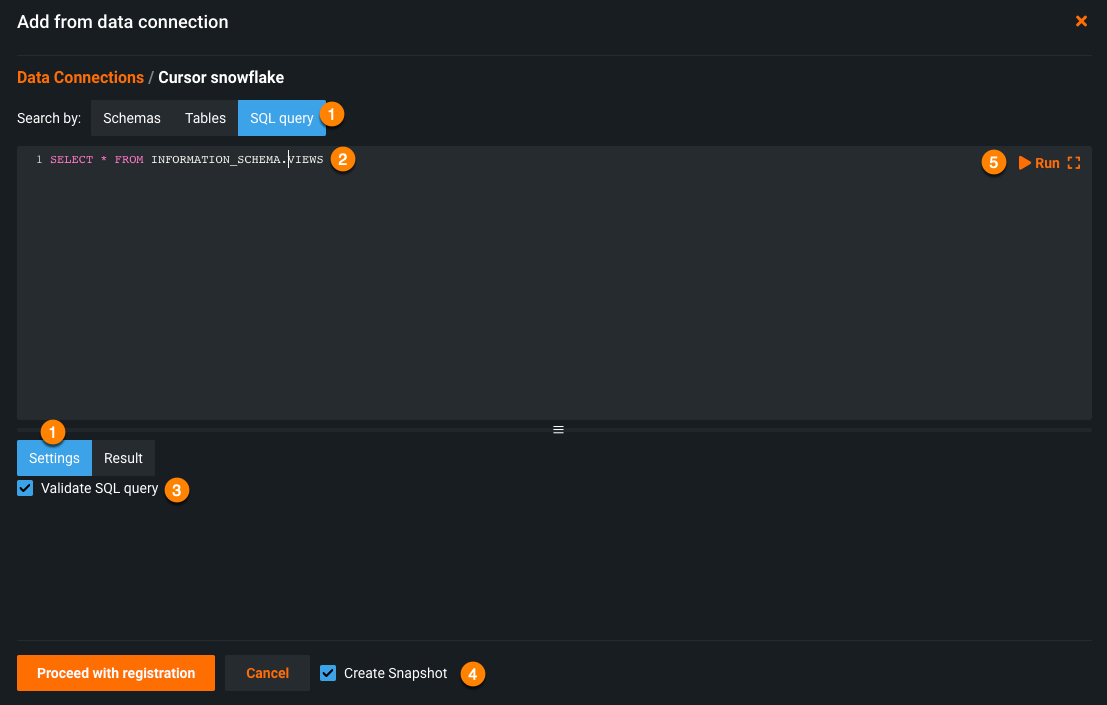Switch search mode to Schemas
Screen dimensions: 1107x705
point(132,118)
